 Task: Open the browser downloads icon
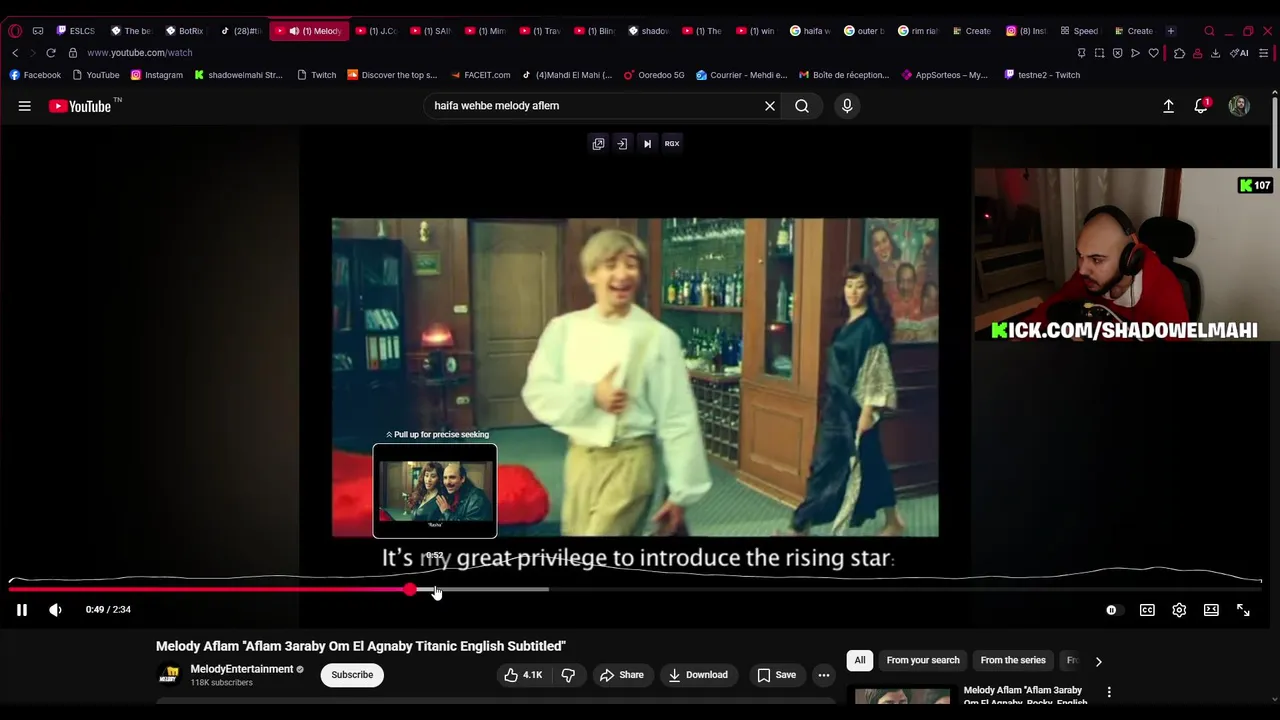pyautogui.click(x=1215, y=53)
